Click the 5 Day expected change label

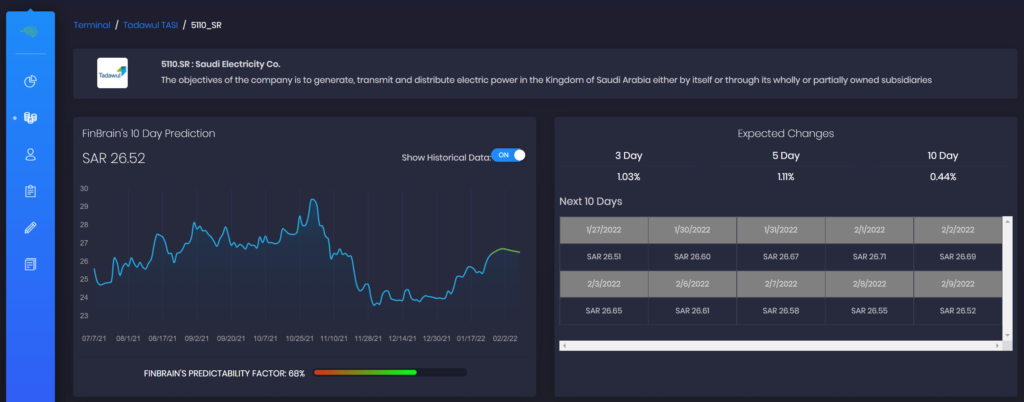coord(786,156)
